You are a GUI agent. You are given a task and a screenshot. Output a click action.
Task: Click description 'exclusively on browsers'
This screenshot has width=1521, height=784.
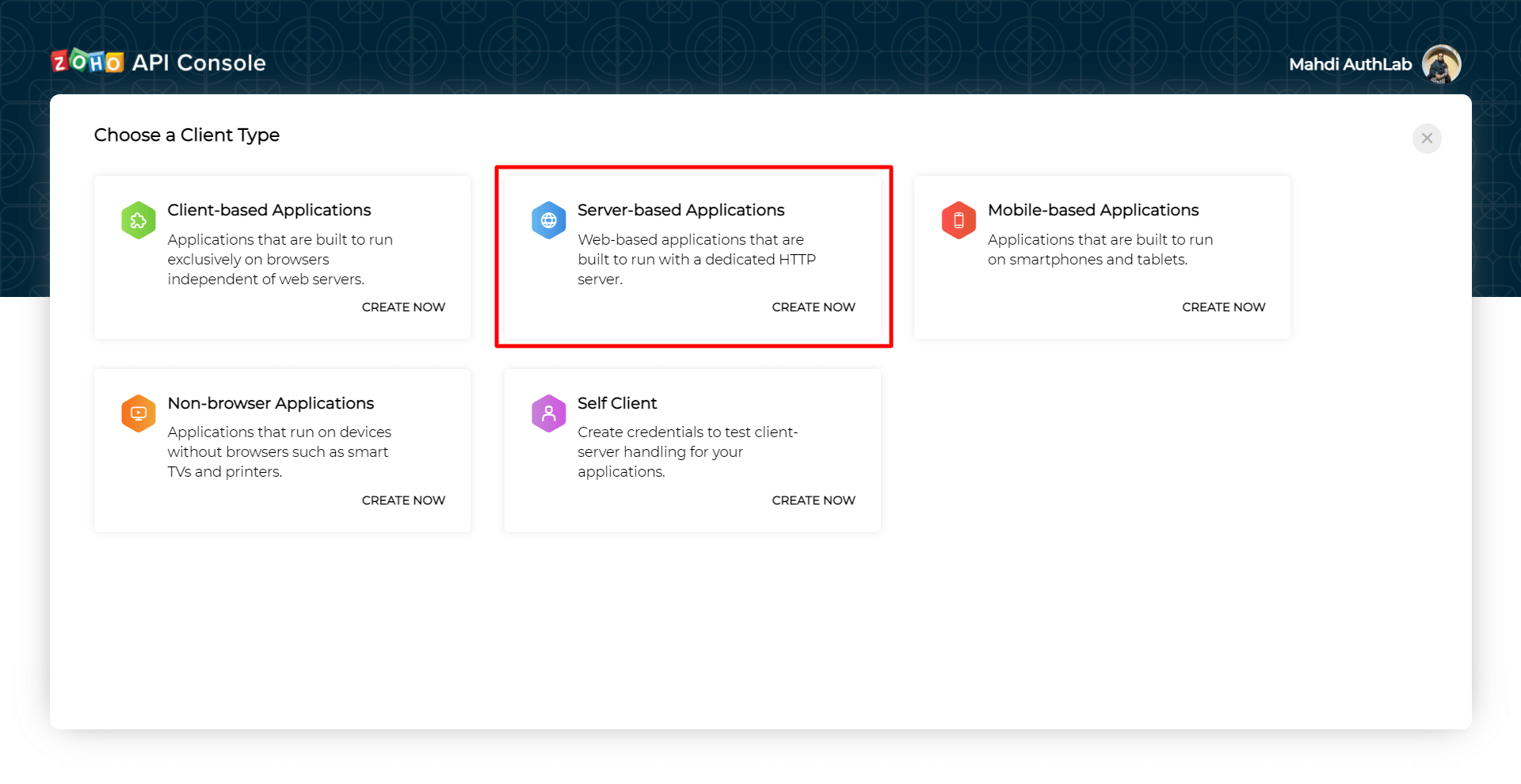[248, 260]
